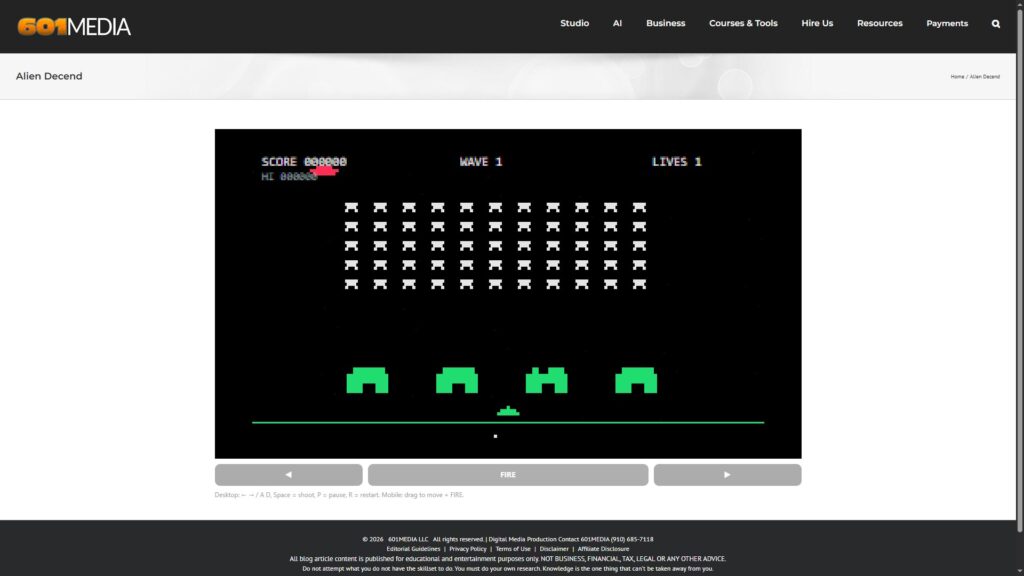Click the right-side page scrollbar
Image resolution: width=1024 pixels, height=576 pixels.
[1018, 288]
